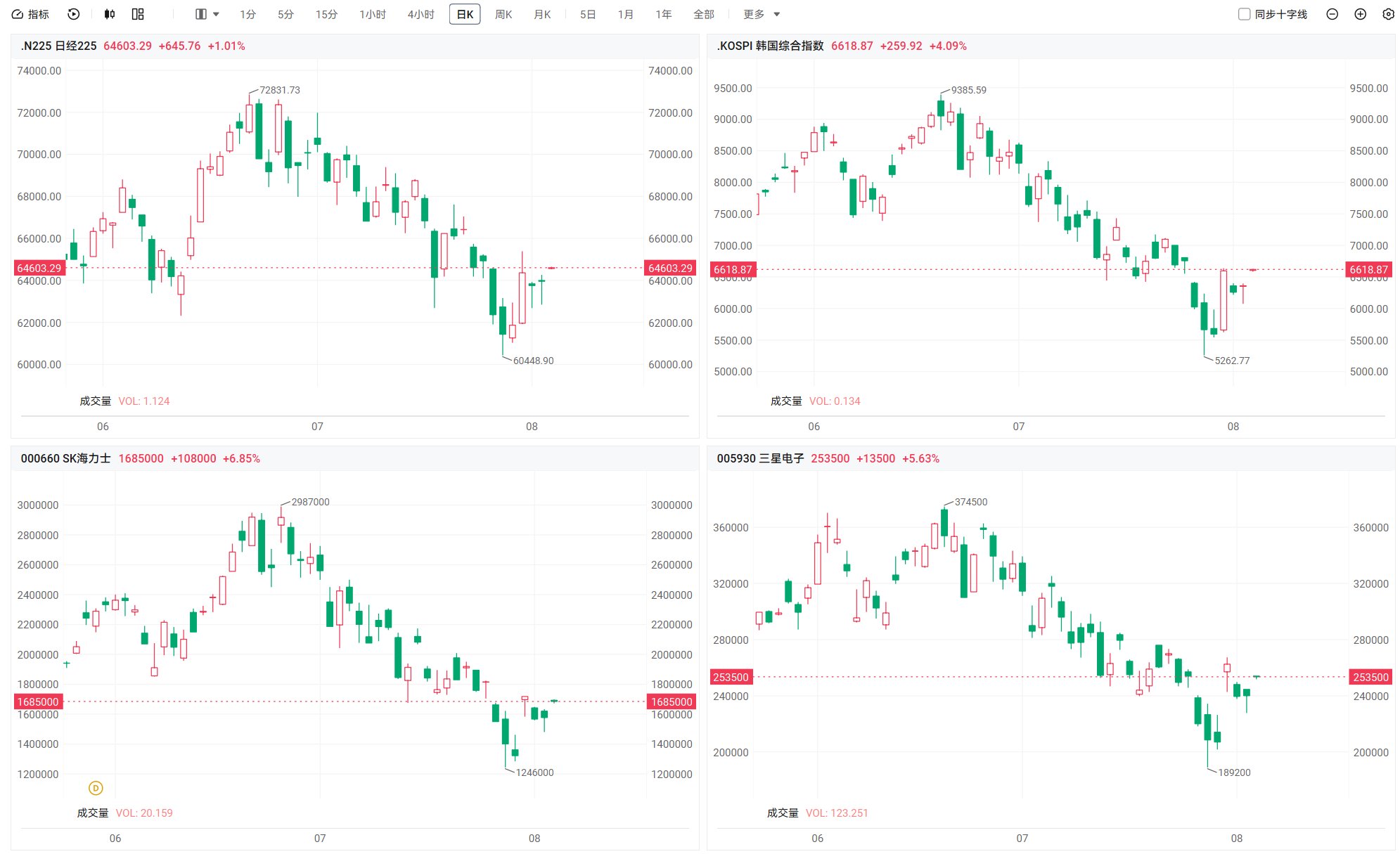This screenshot has width=1400, height=854.
Task: Click the 005930 三星电子 chart title
Action: tap(760, 458)
